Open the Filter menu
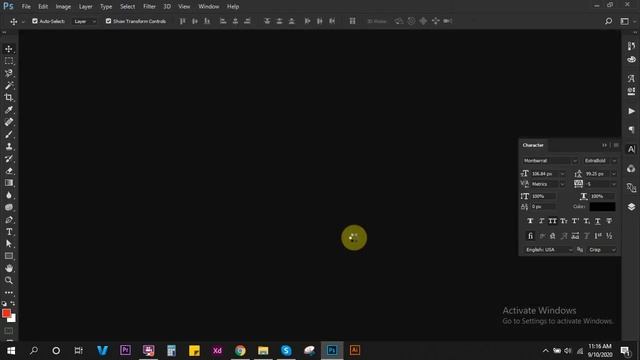The width and height of the screenshot is (640, 360). [149, 7]
